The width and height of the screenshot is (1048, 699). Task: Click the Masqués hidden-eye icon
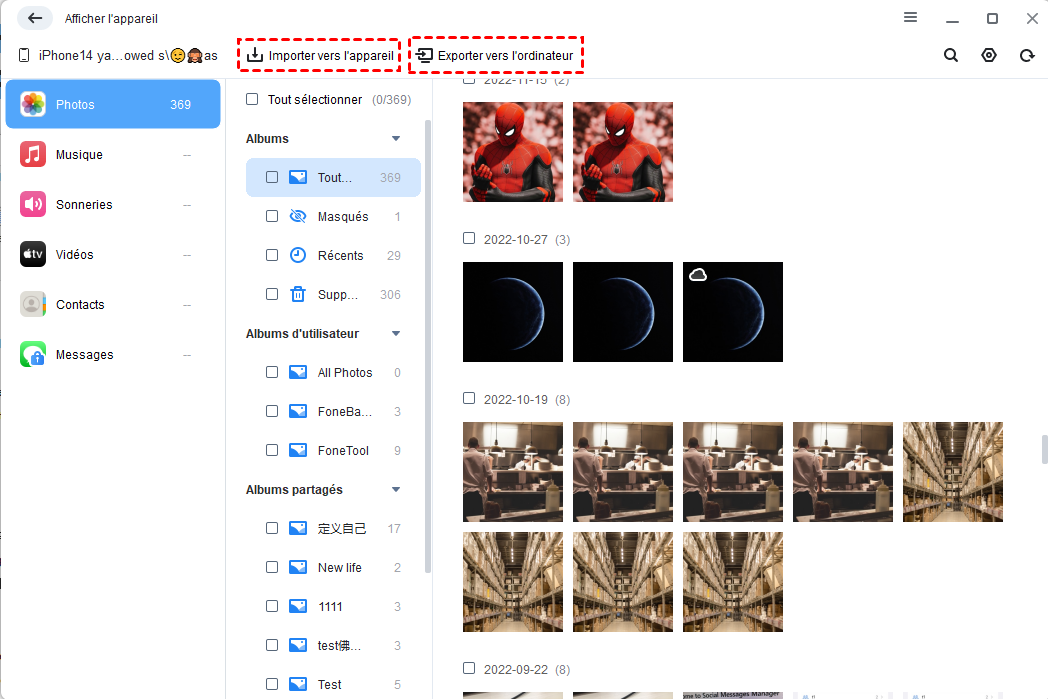(x=297, y=216)
